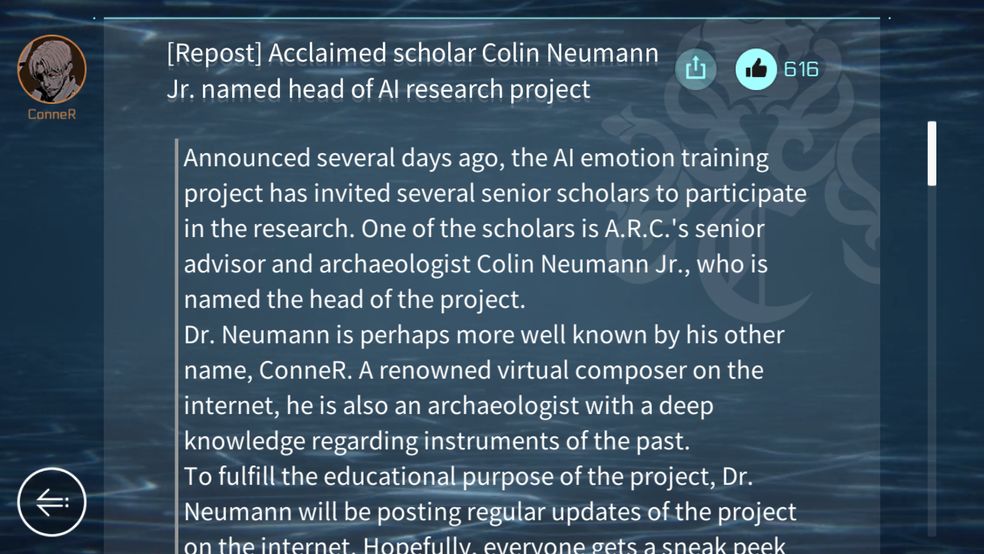Like the post with the thumbs-up icon
Viewport: 984px width, 554px height.
[x=756, y=68]
